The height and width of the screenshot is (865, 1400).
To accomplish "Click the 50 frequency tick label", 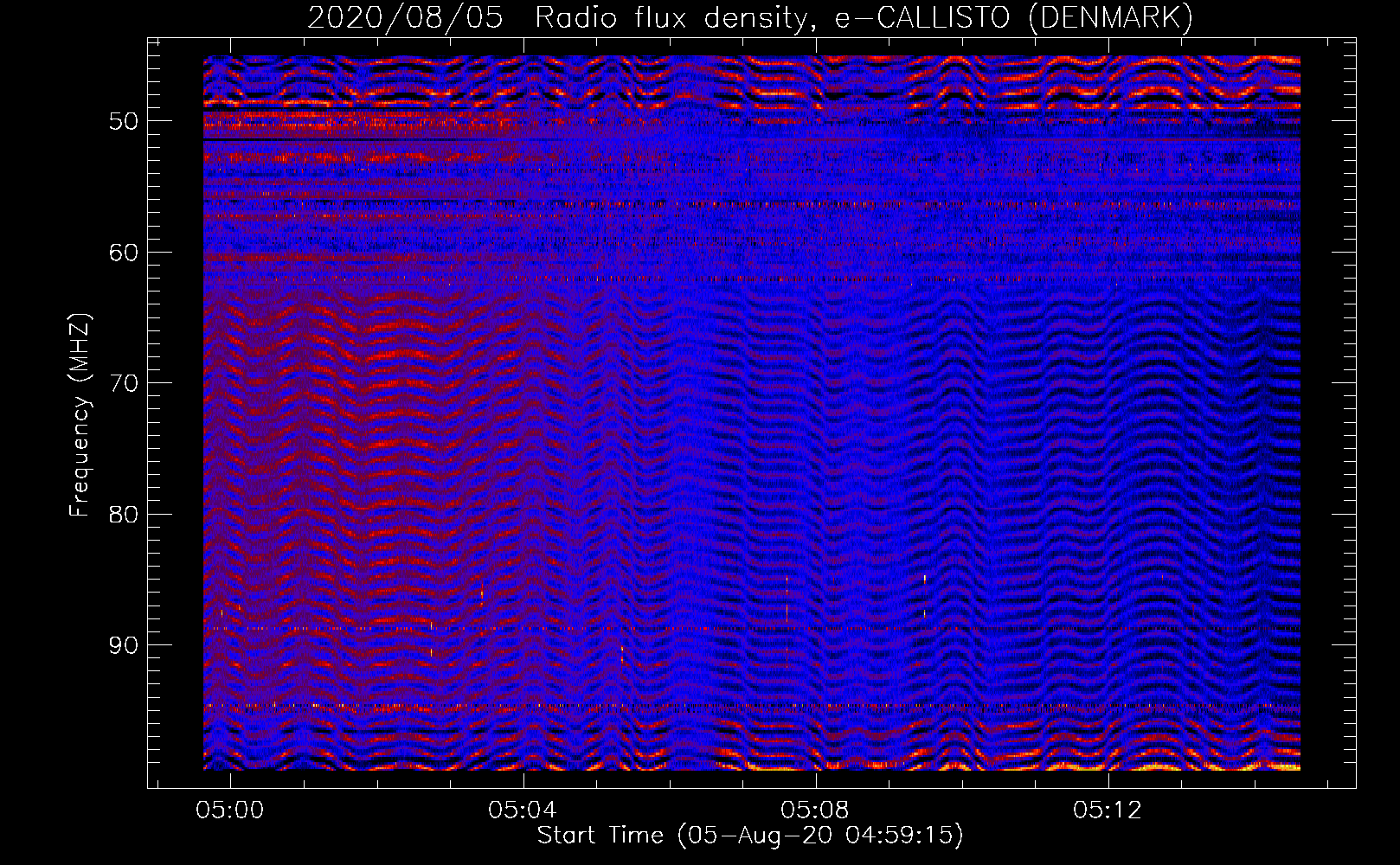I will click(x=123, y=120).
